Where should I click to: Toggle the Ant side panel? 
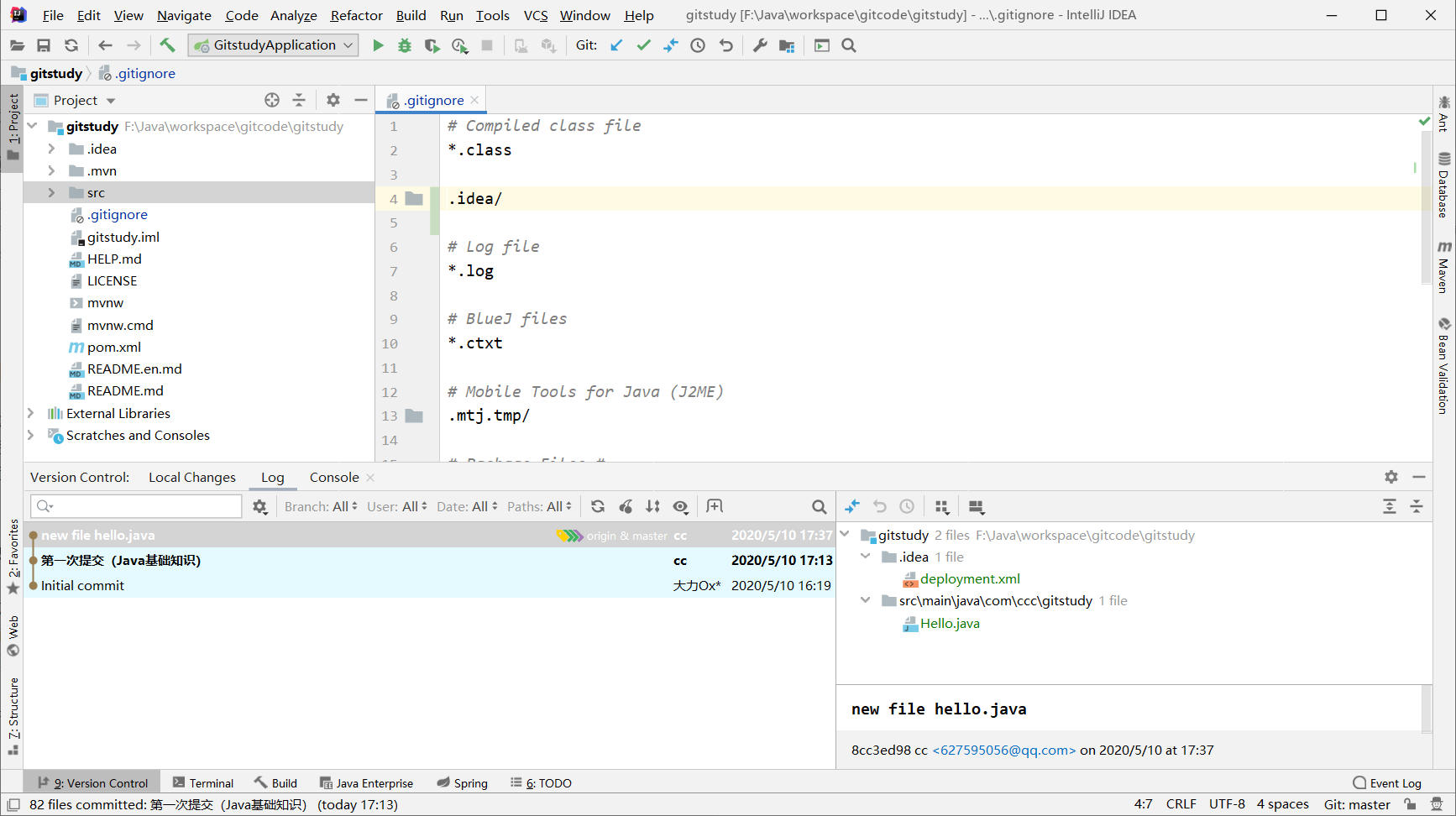(x=1443, y=113)
